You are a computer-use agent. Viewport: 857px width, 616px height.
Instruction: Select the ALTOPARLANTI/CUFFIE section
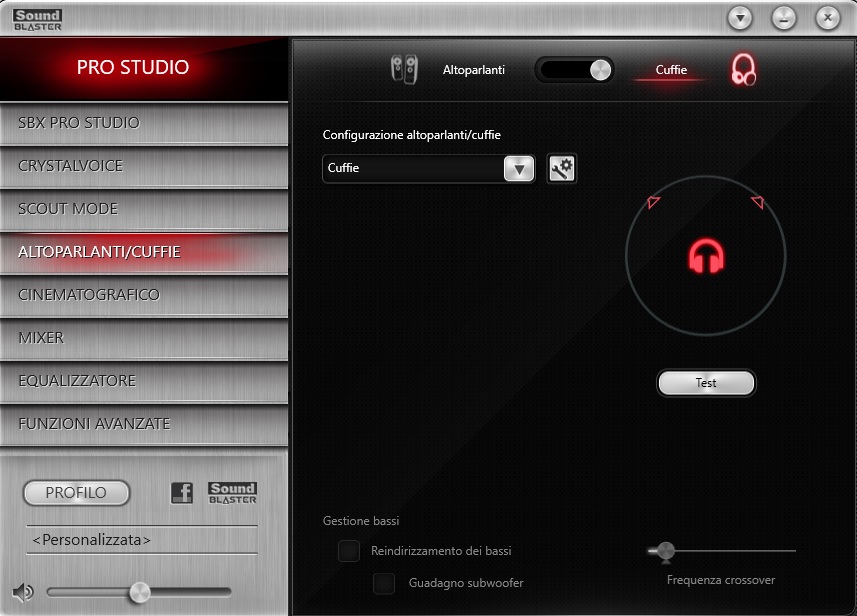pyautogui.click(x=144, y=252)
